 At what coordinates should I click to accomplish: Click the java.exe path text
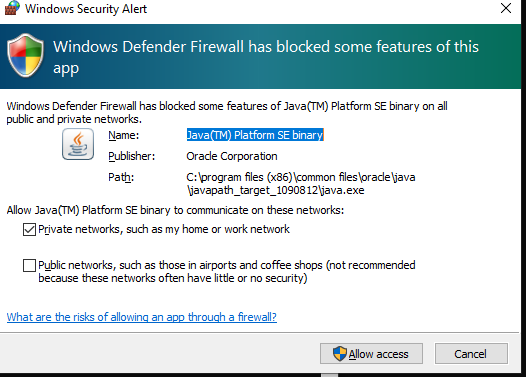click(301, 184)
